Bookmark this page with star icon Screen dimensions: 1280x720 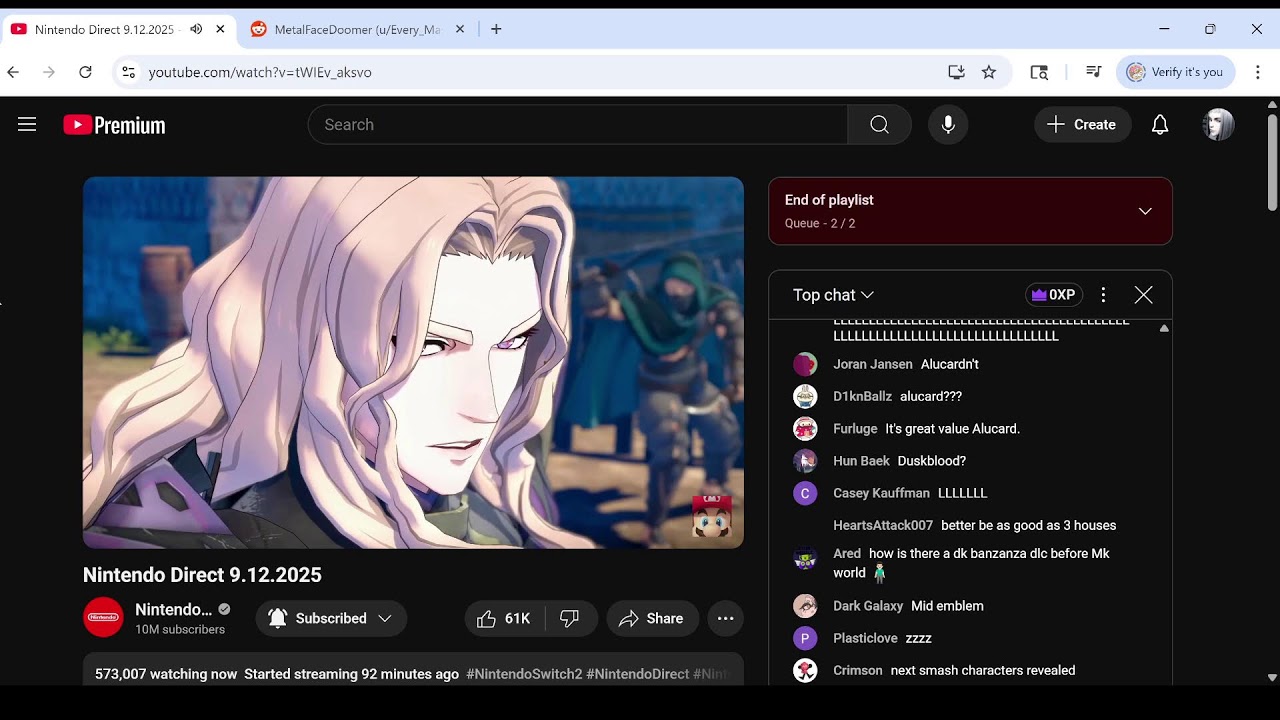pyautogui.click(x=989, y=72)
